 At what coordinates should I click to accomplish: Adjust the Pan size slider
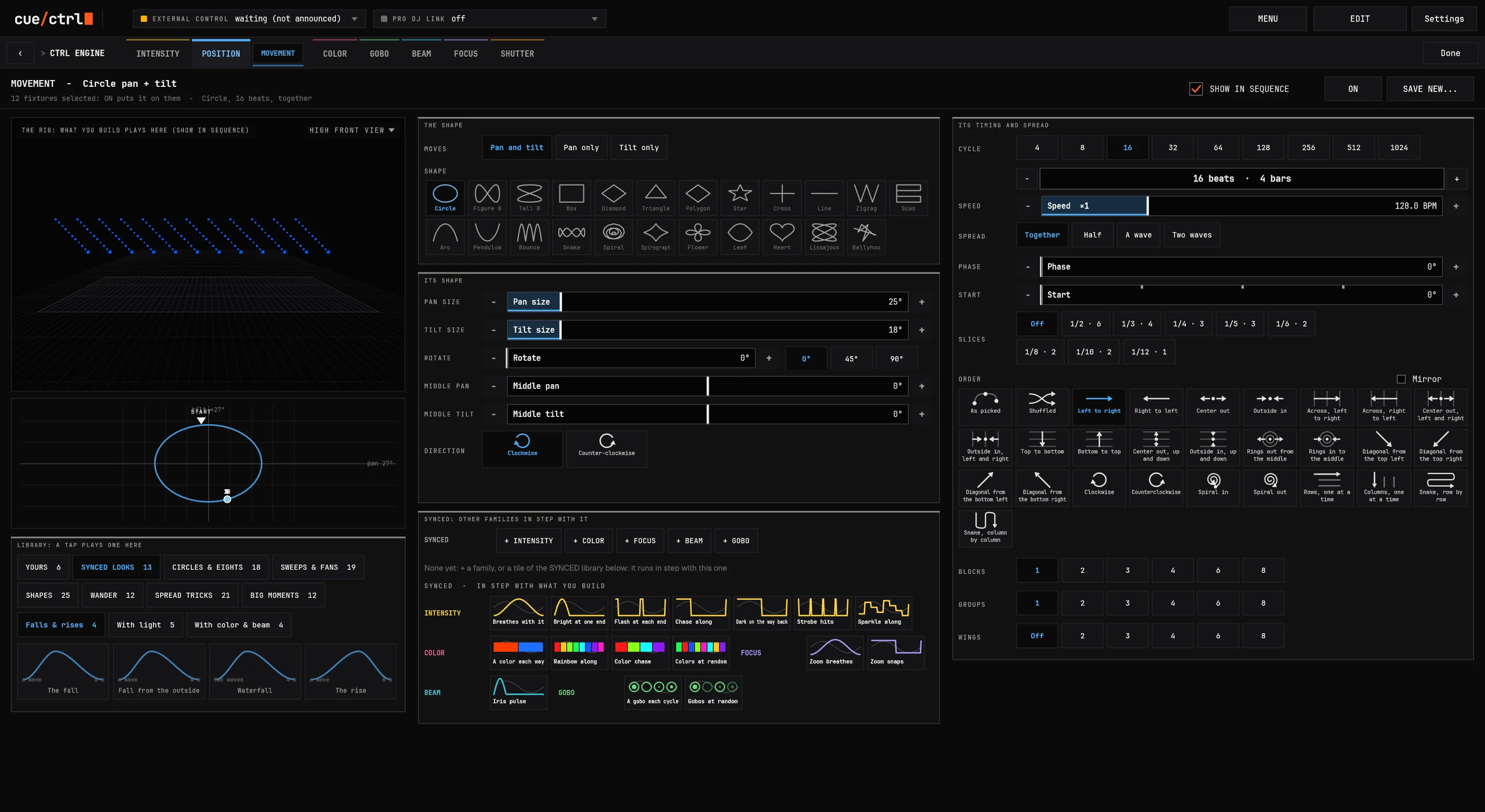point(707,302)
